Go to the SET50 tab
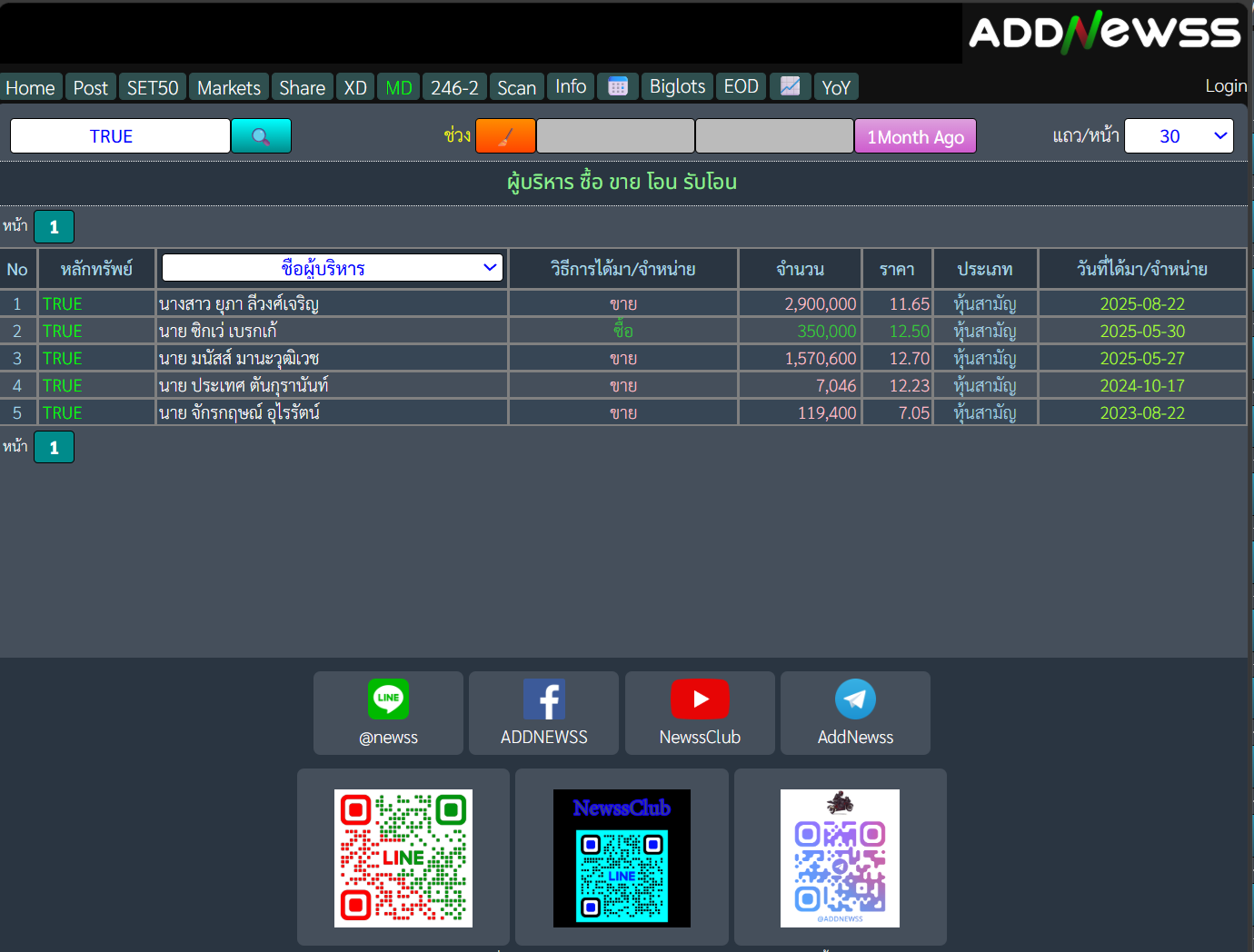 pos(153,87)
